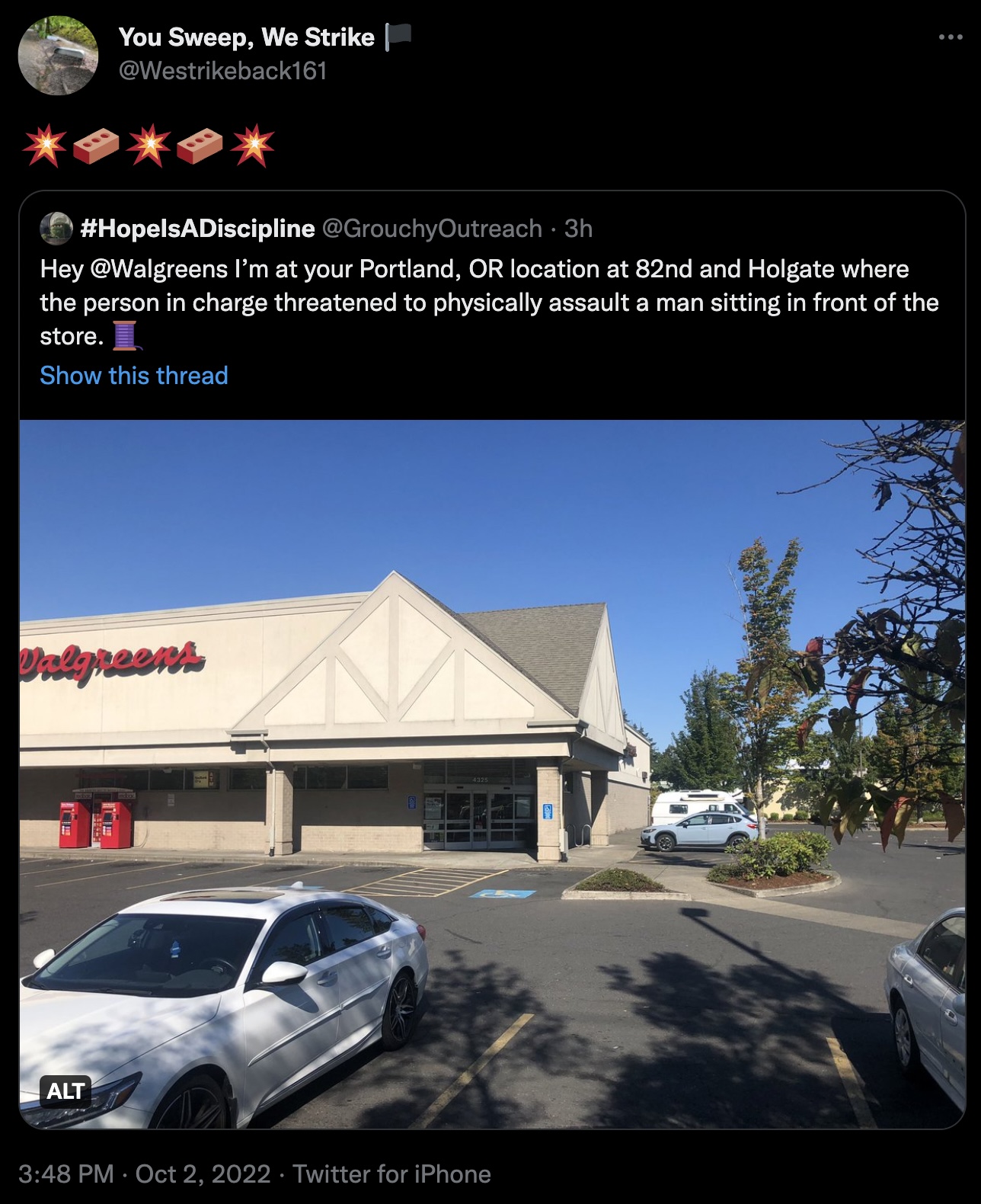
Task: Click the @Walgreens mention in the quoted text
Action: [x=158, y=269]
